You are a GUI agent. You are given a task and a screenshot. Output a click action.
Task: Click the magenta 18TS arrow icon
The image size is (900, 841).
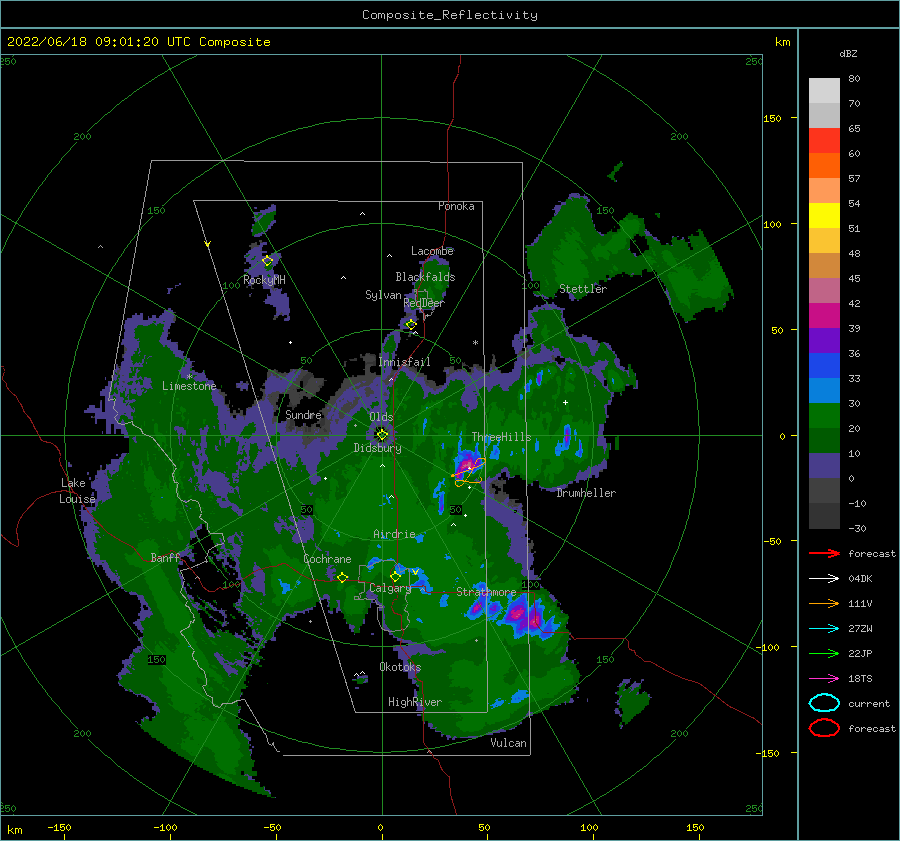(x=824, y=678)
